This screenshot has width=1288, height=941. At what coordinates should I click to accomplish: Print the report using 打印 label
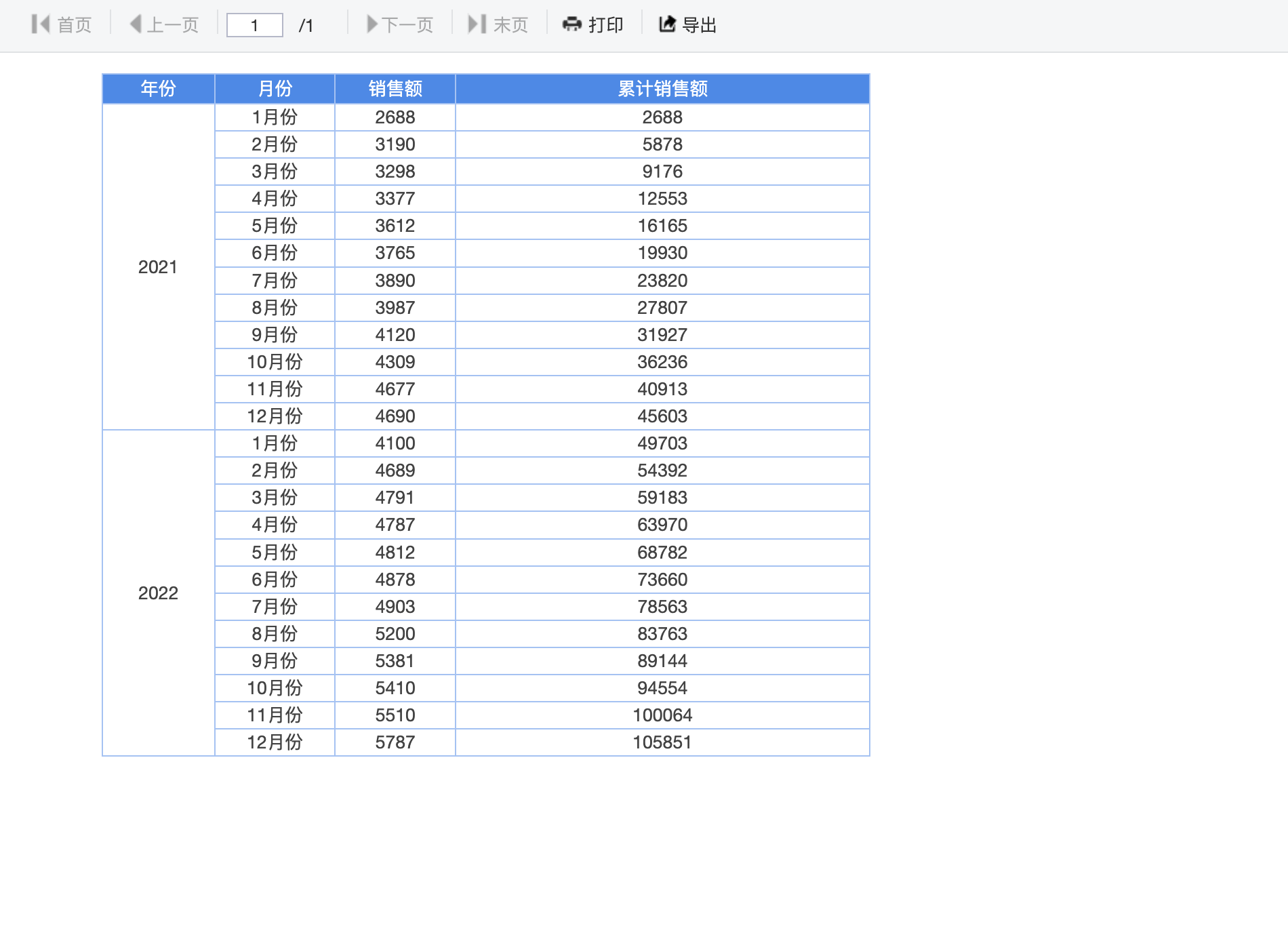pos(606,25)
